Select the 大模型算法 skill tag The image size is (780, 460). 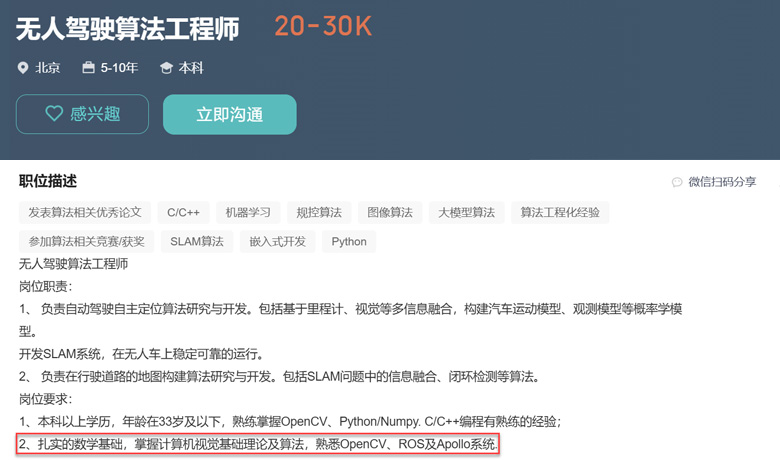[467, 212]
